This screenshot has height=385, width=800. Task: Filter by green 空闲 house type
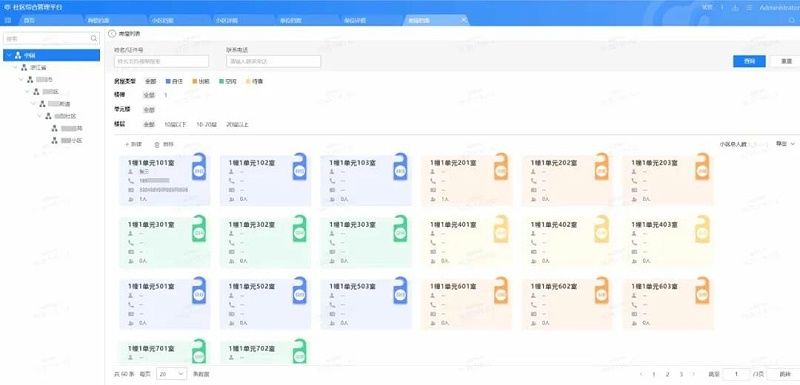[x=228, y=81]
